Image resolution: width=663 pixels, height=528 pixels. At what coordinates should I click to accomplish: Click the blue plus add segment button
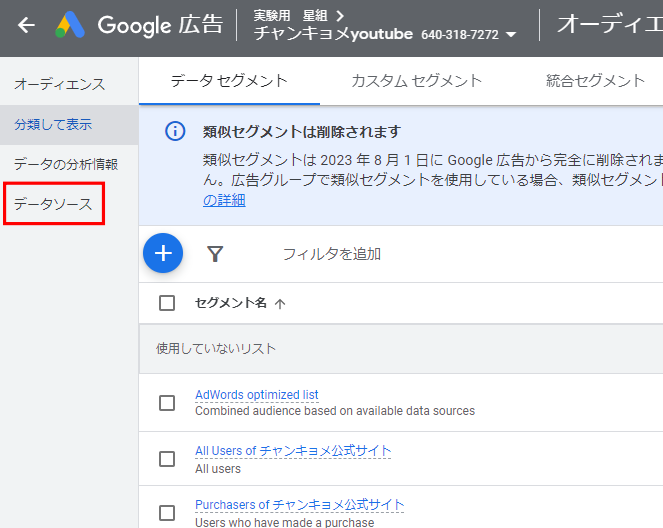click(x=163, y=253)
